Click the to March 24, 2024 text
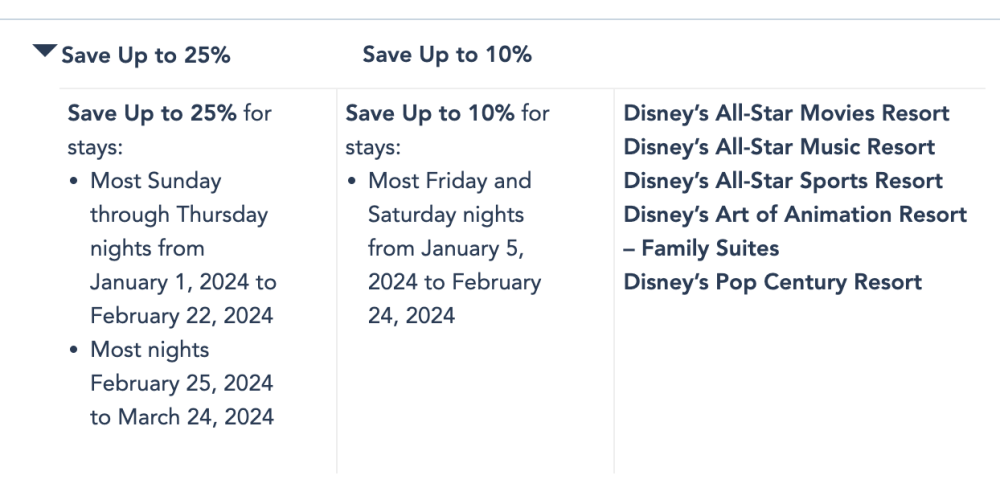This screenshot has height=500, width=1000. [182, 417]
